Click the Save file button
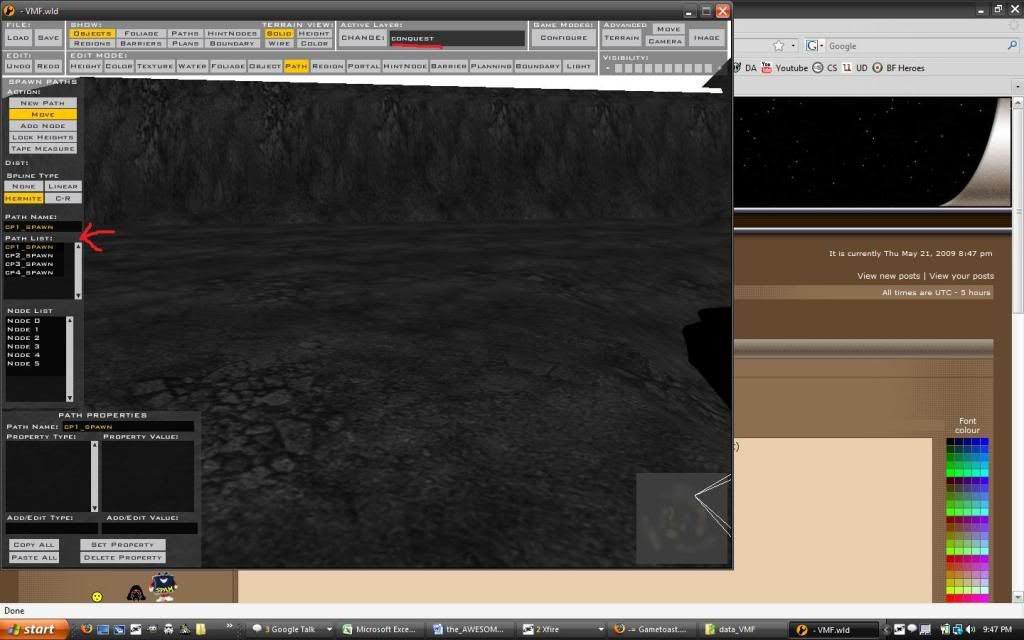This screenshot has width=1024, height=640. point(48,38)
